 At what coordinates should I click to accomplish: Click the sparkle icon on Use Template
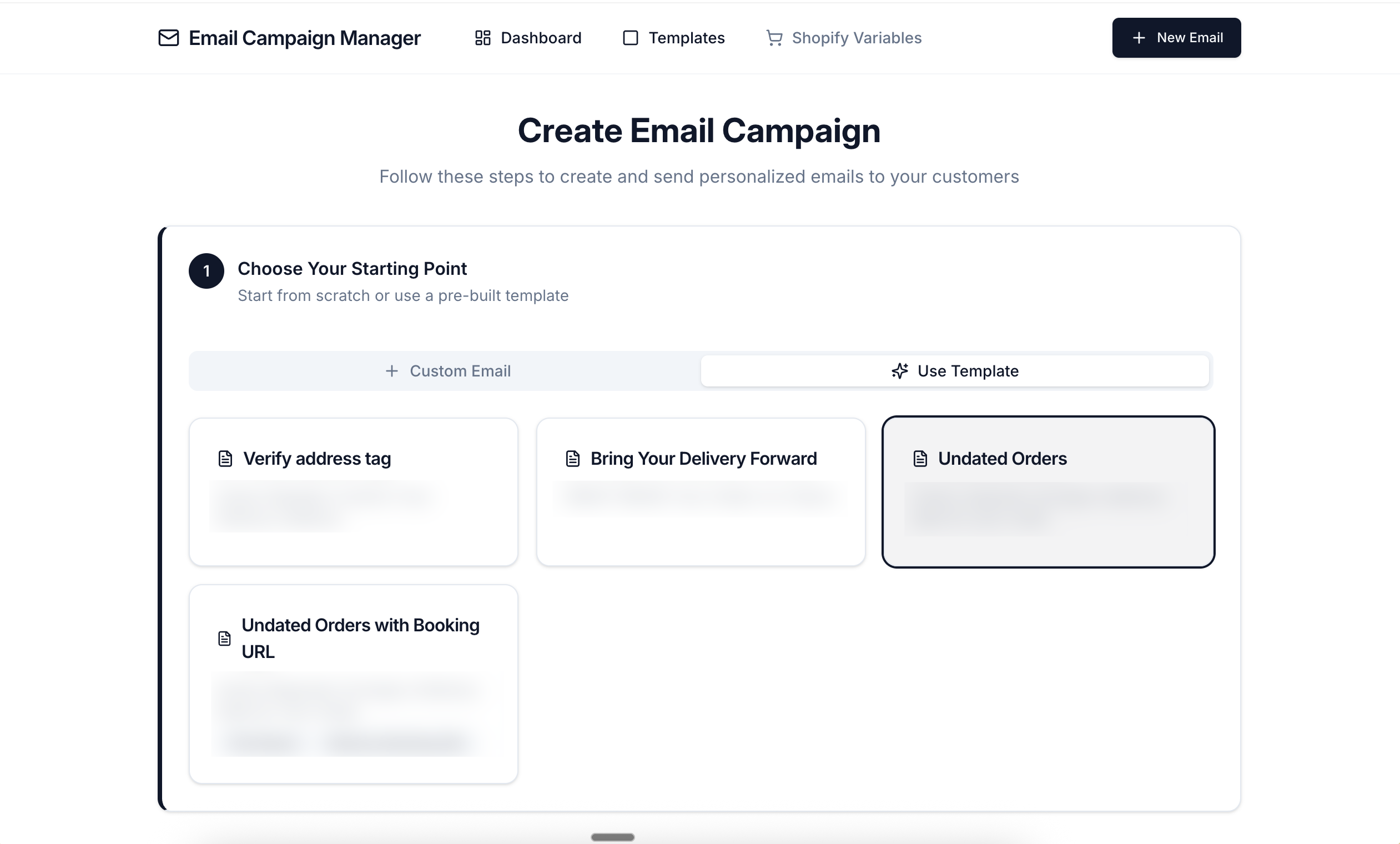(x=899, y=370)
